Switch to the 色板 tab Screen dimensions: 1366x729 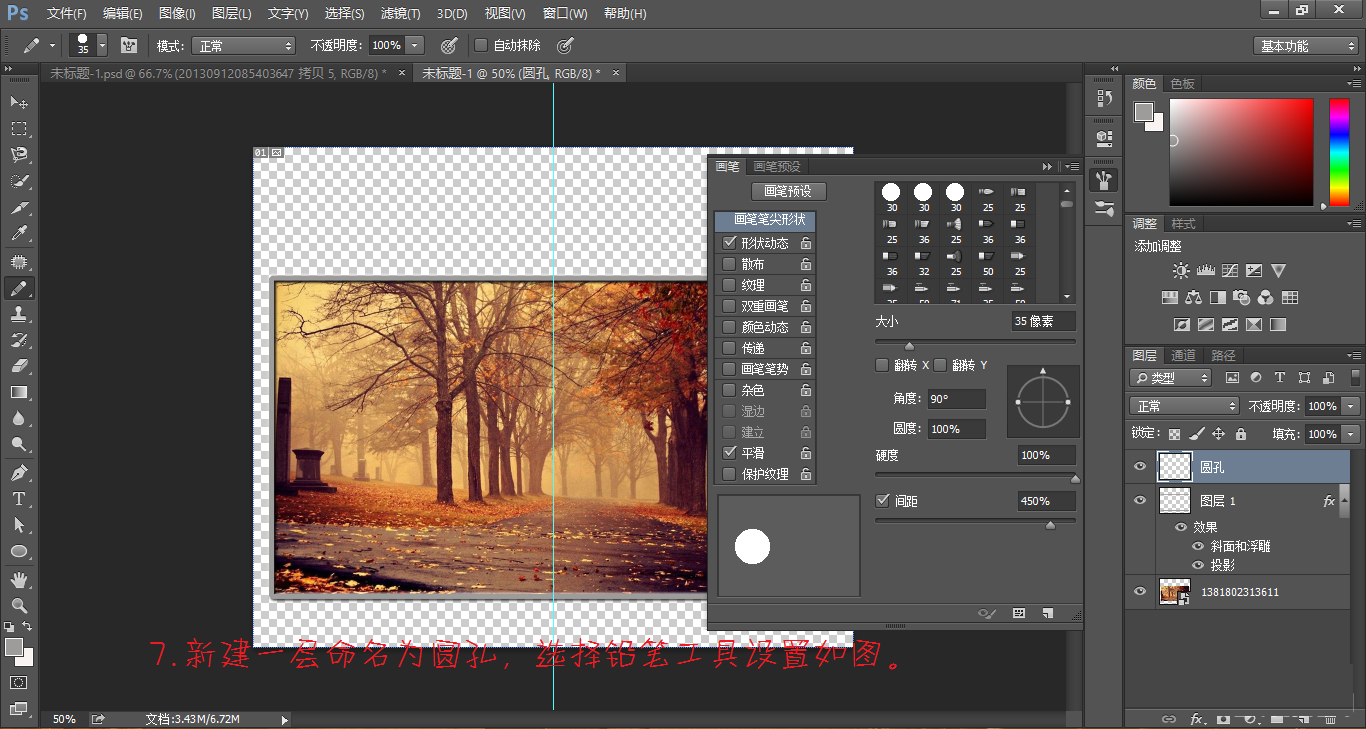click(x=1183, y=84)
